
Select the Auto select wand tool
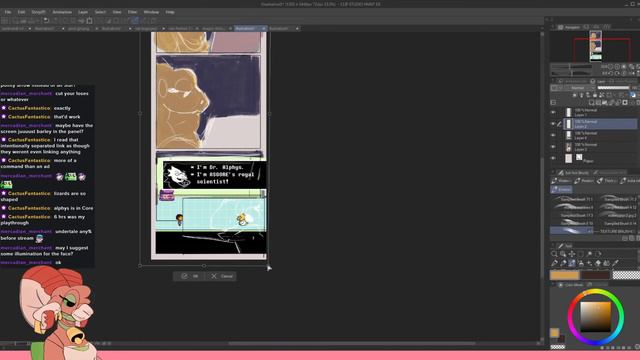pos(590,253)
